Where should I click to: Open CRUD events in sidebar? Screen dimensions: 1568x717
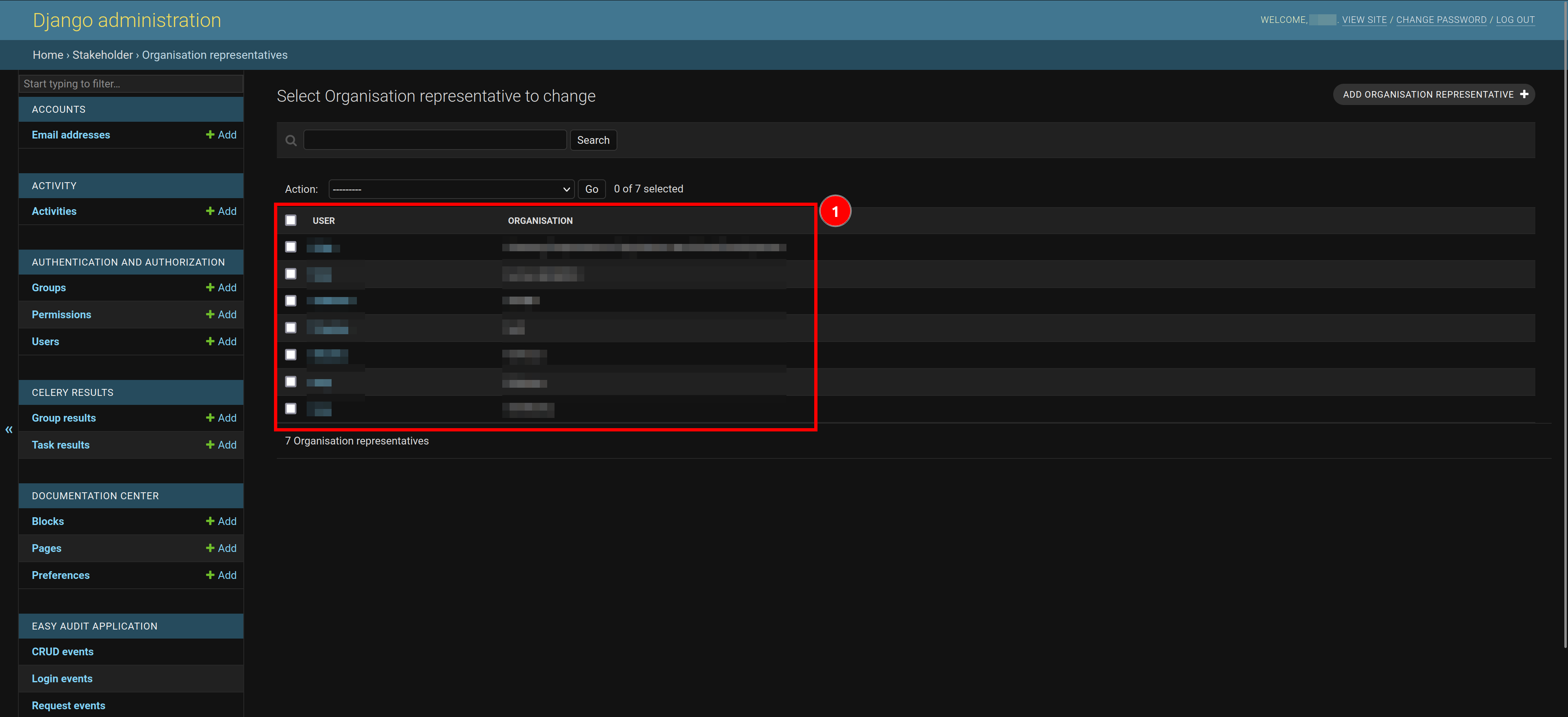tap(63, 651)
